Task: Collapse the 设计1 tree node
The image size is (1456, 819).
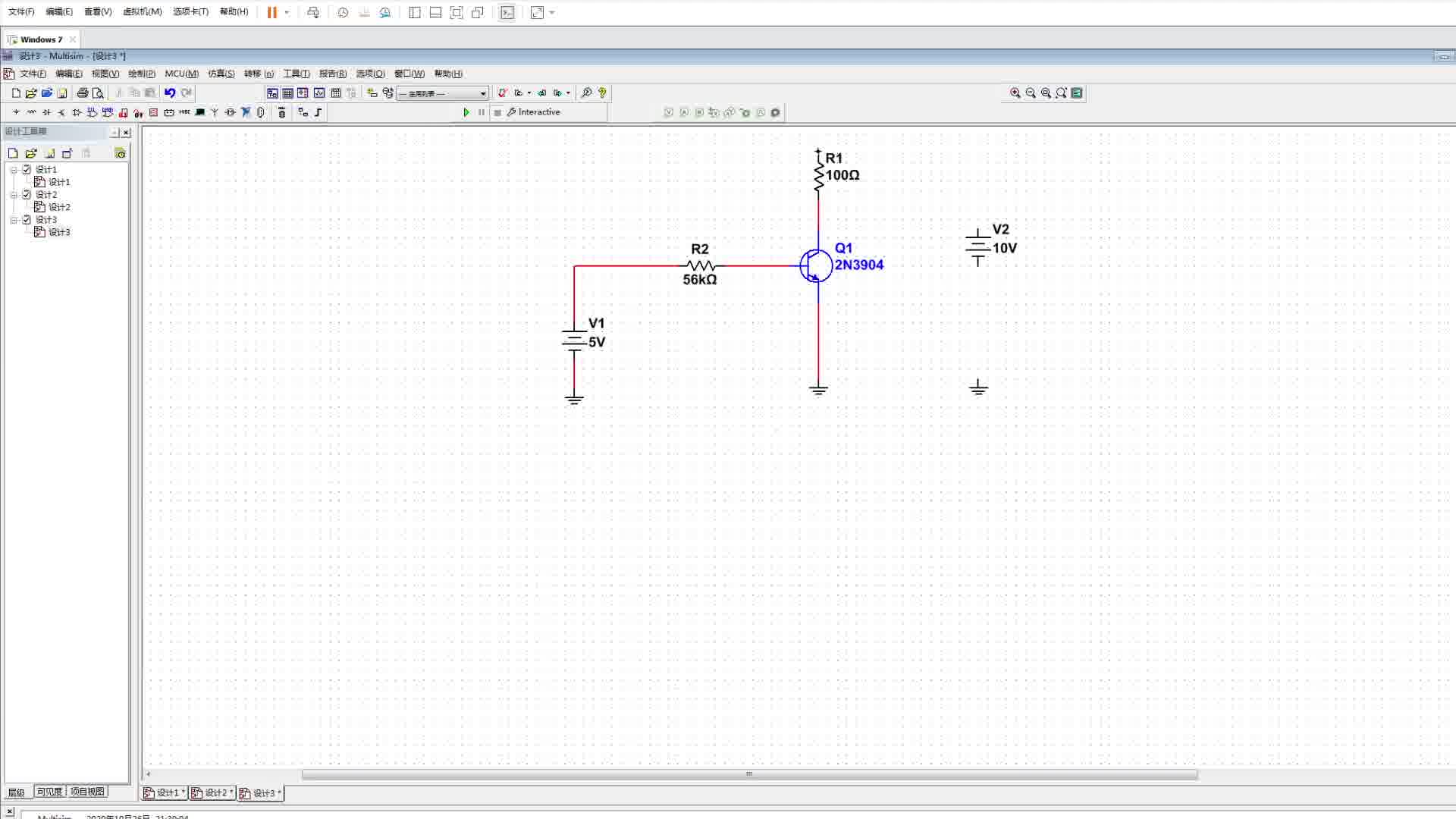Action: 14,169
